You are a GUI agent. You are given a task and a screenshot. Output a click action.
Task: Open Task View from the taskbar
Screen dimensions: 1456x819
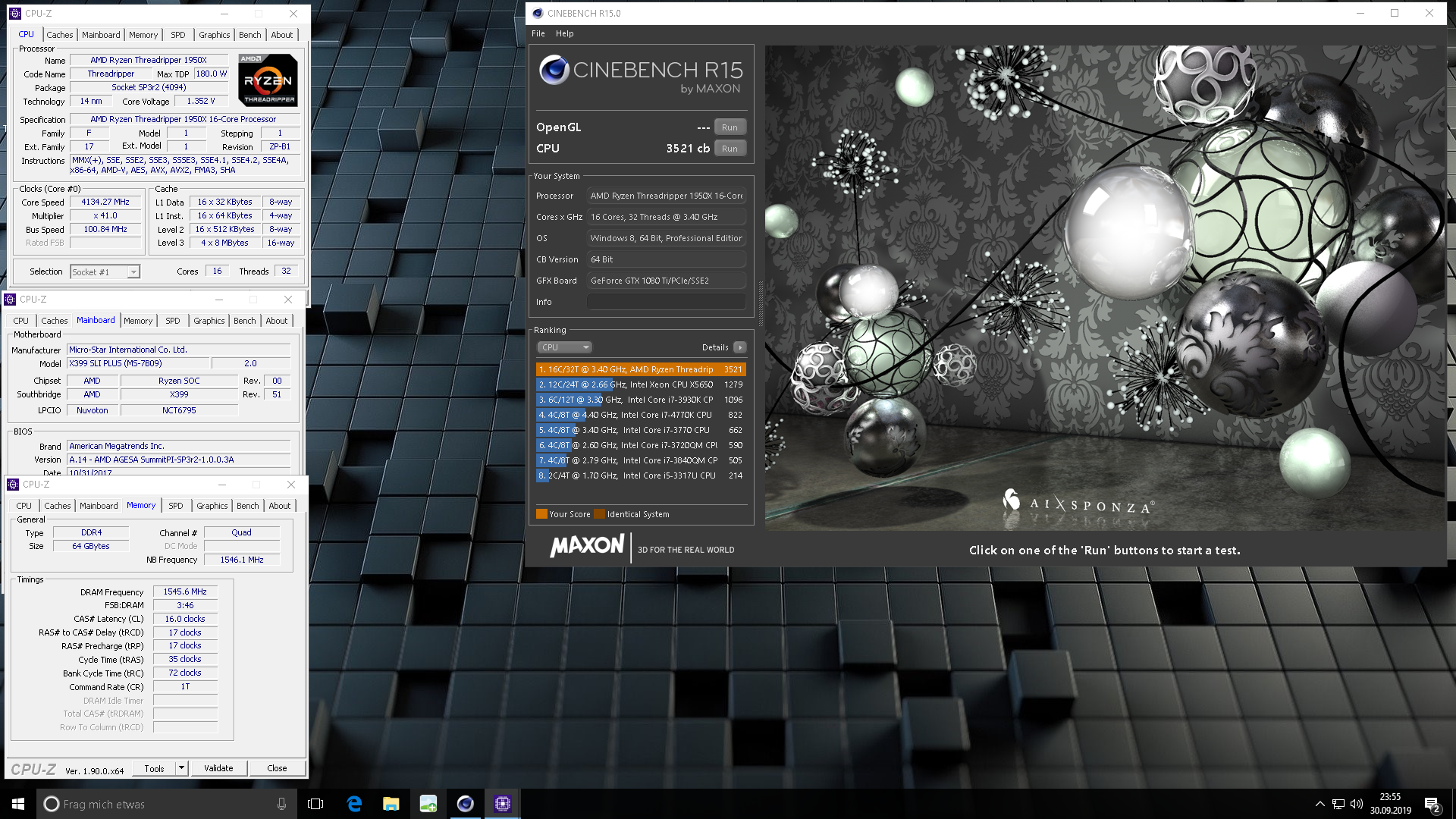pos(315,804)
